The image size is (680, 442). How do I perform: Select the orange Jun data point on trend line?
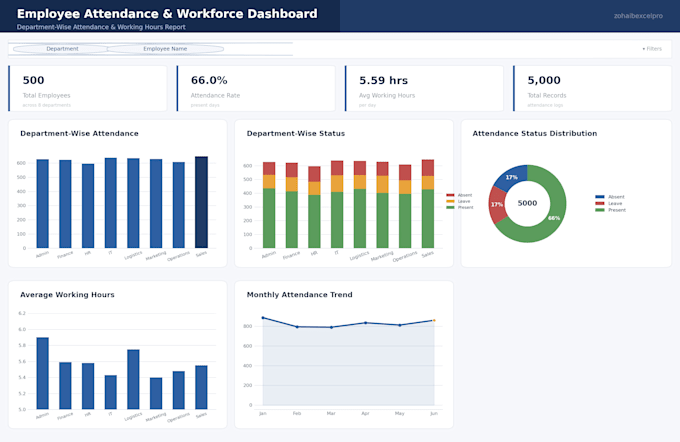tap(434, 321)
